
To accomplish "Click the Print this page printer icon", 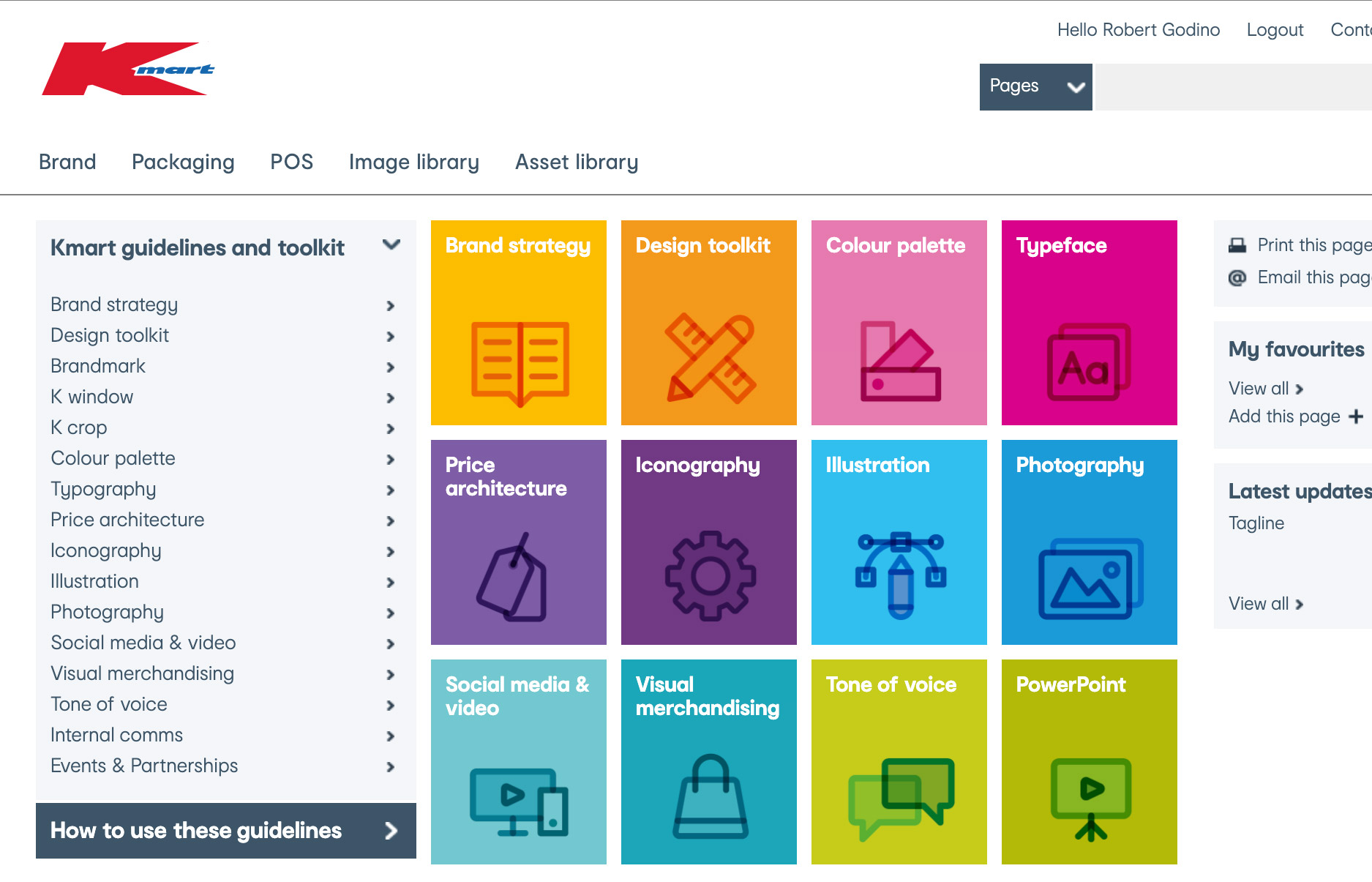I will click(x=1237, y=245).
